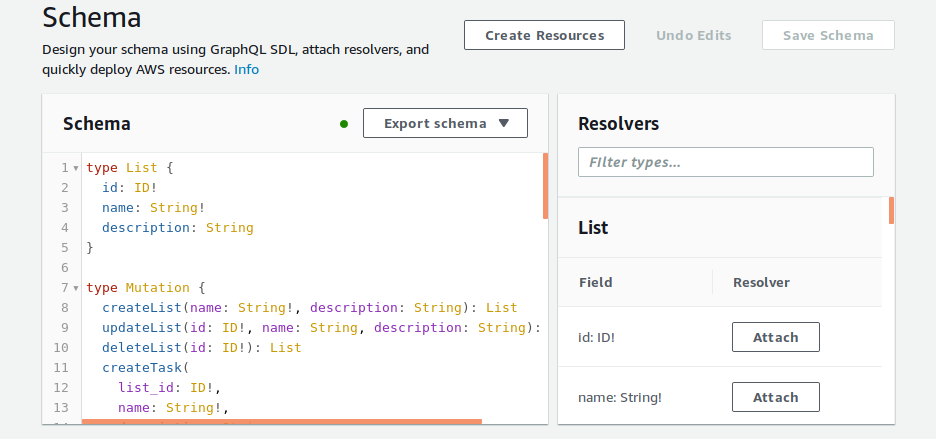Image resolution: width=936 pixels, height=439 pixels.
Task: Attach a resolver to the id: ID! field
Action: tap(776, 337)
